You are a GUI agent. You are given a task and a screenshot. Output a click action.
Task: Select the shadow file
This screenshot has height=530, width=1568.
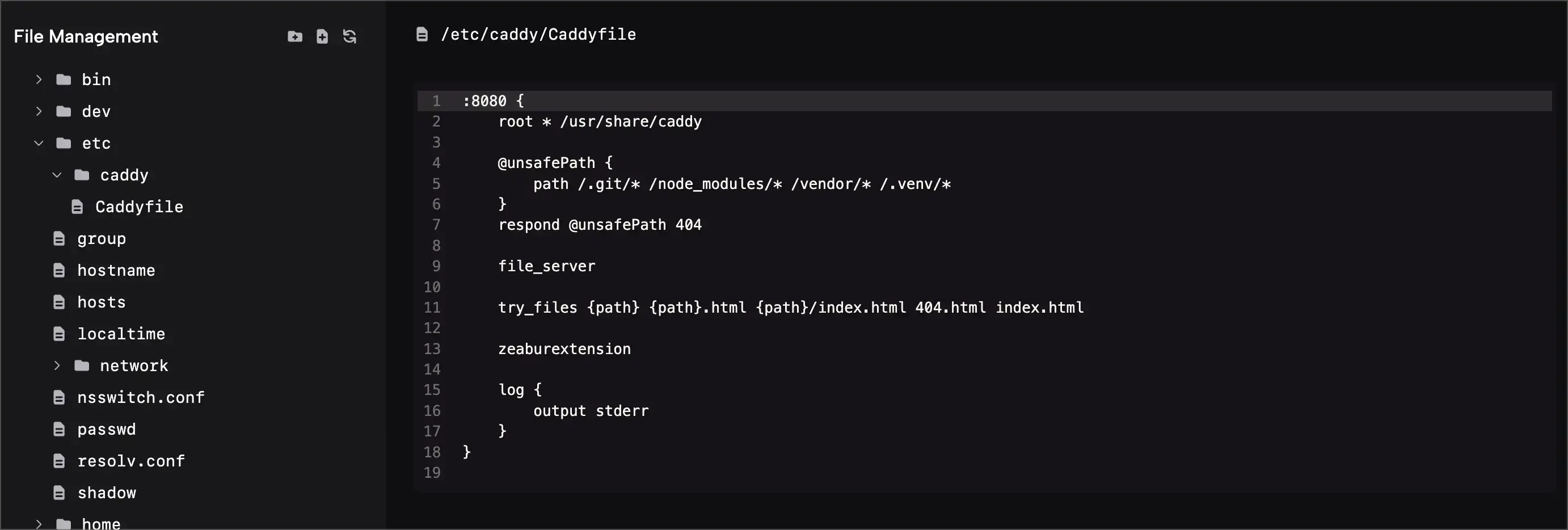pos(107,493)
